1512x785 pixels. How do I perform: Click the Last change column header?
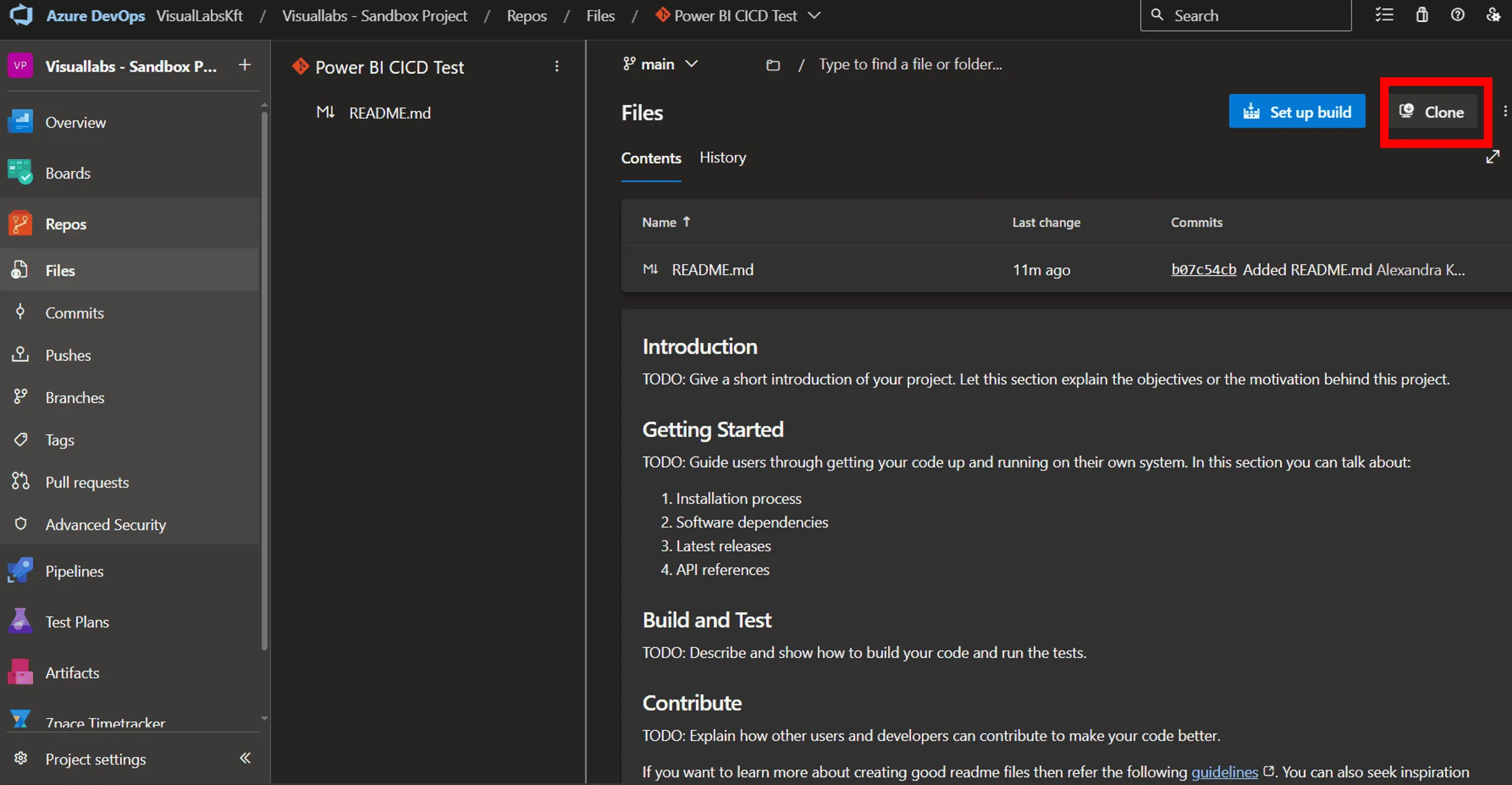[x=1046, y=222]
